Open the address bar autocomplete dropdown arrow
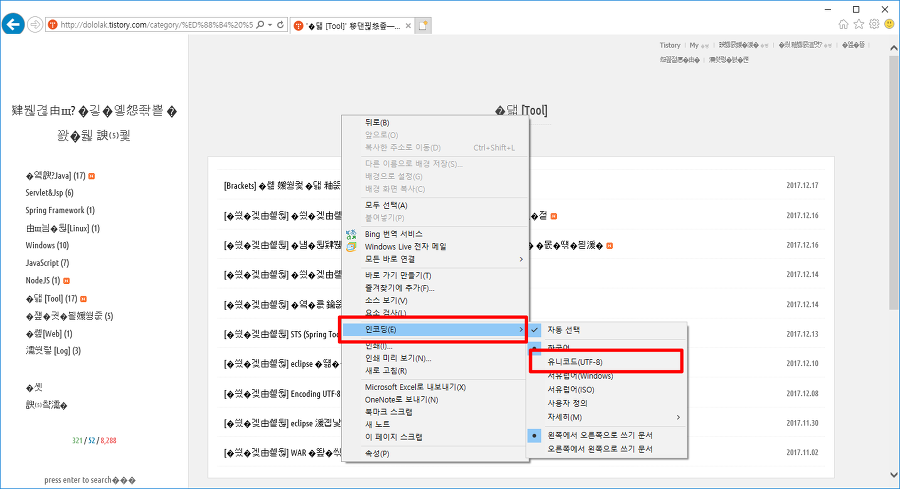 coord(270,25)
